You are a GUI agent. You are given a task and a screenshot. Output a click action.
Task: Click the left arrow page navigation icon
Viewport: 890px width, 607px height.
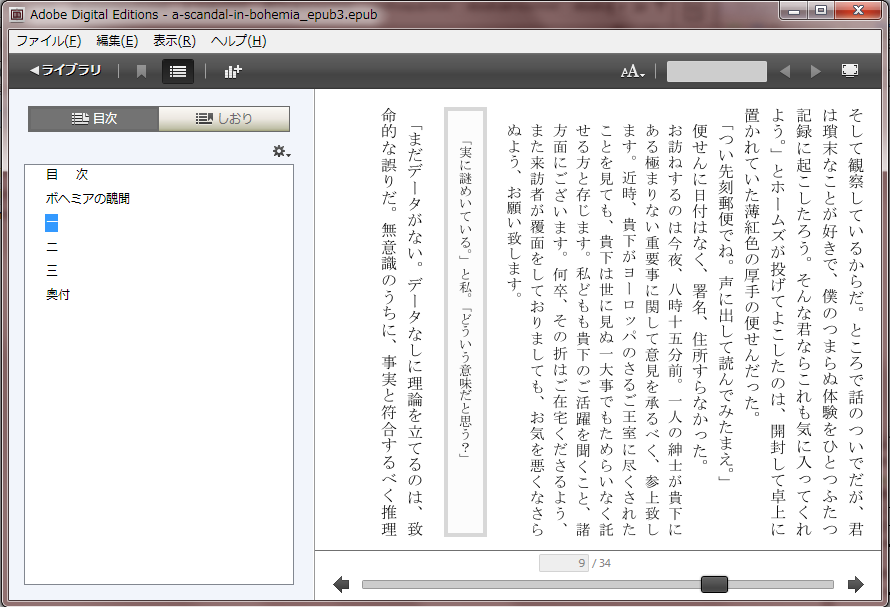pos(341,585)
